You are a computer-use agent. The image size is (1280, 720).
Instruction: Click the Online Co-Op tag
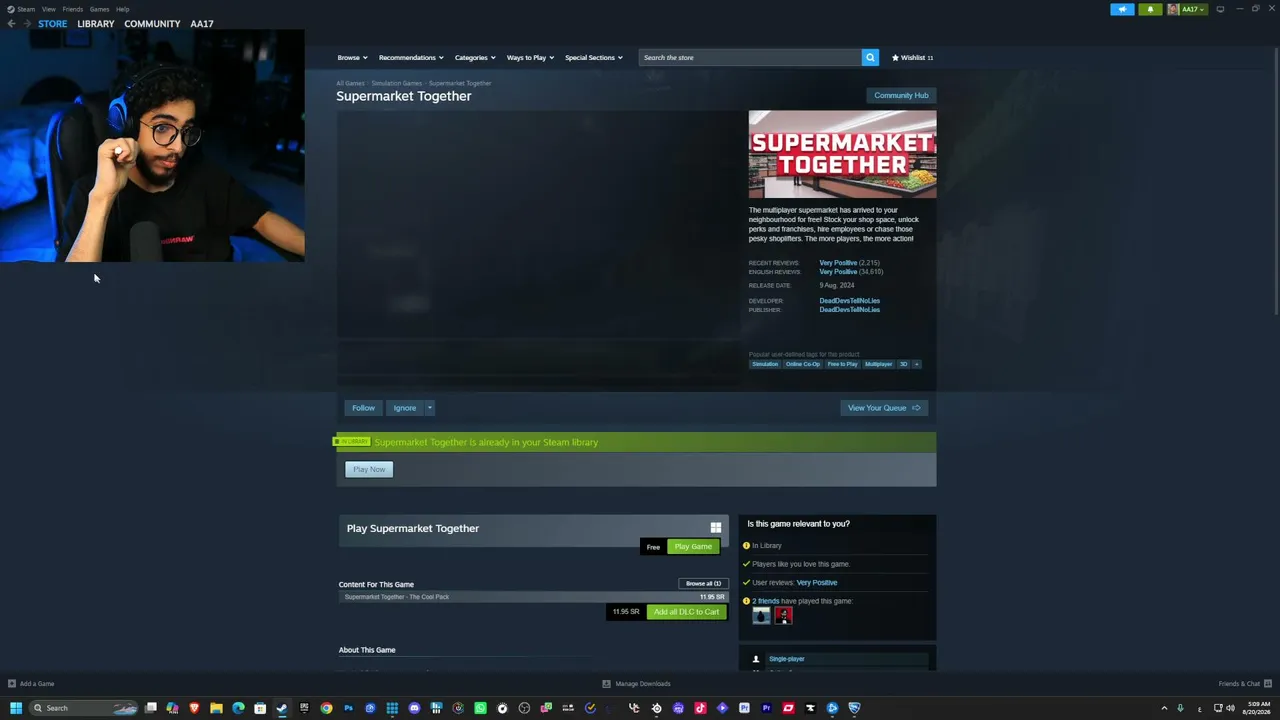tap(803, 364)
